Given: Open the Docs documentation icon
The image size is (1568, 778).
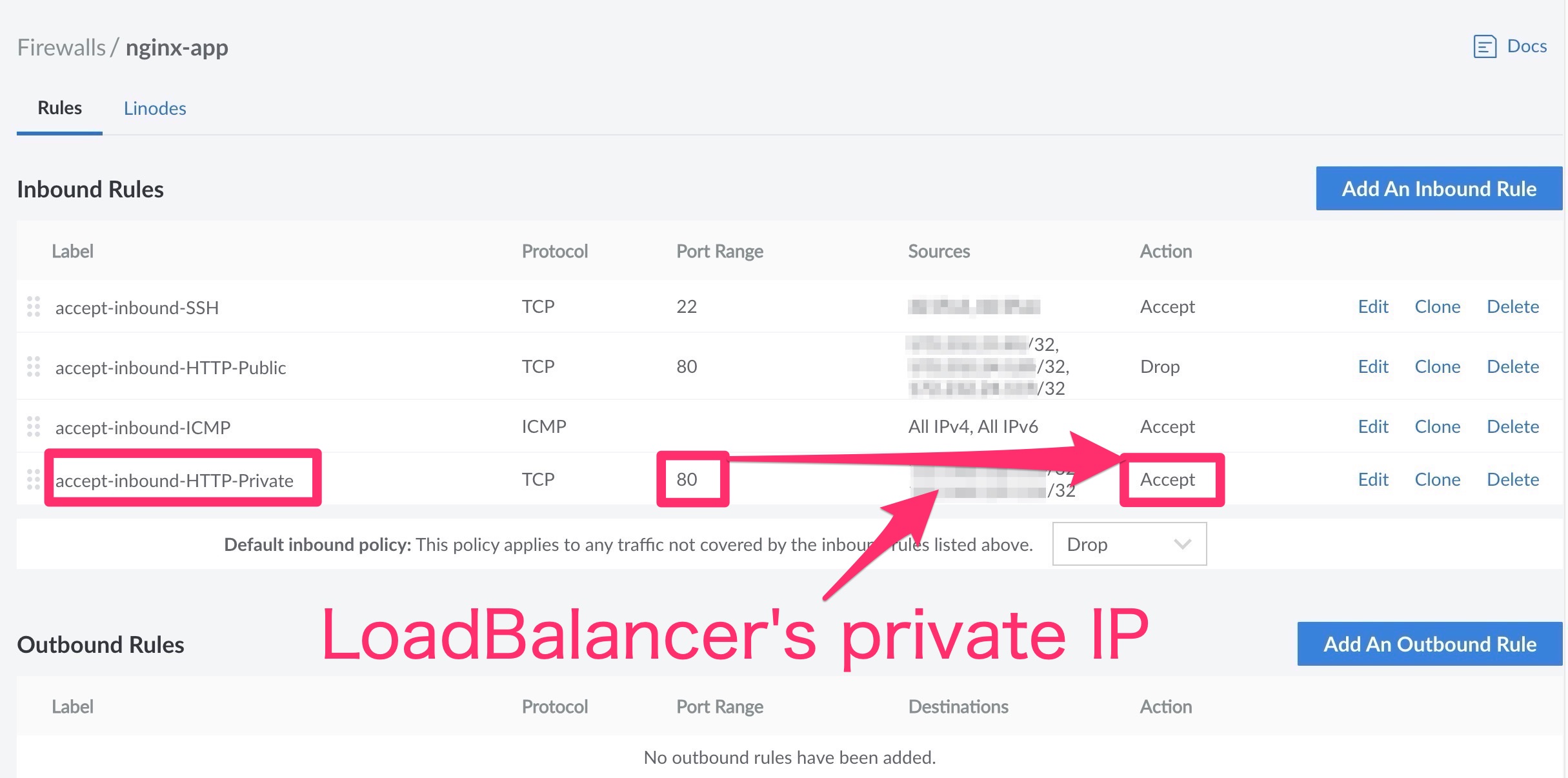Looking at the screenshot, I should coord(1485,46).
